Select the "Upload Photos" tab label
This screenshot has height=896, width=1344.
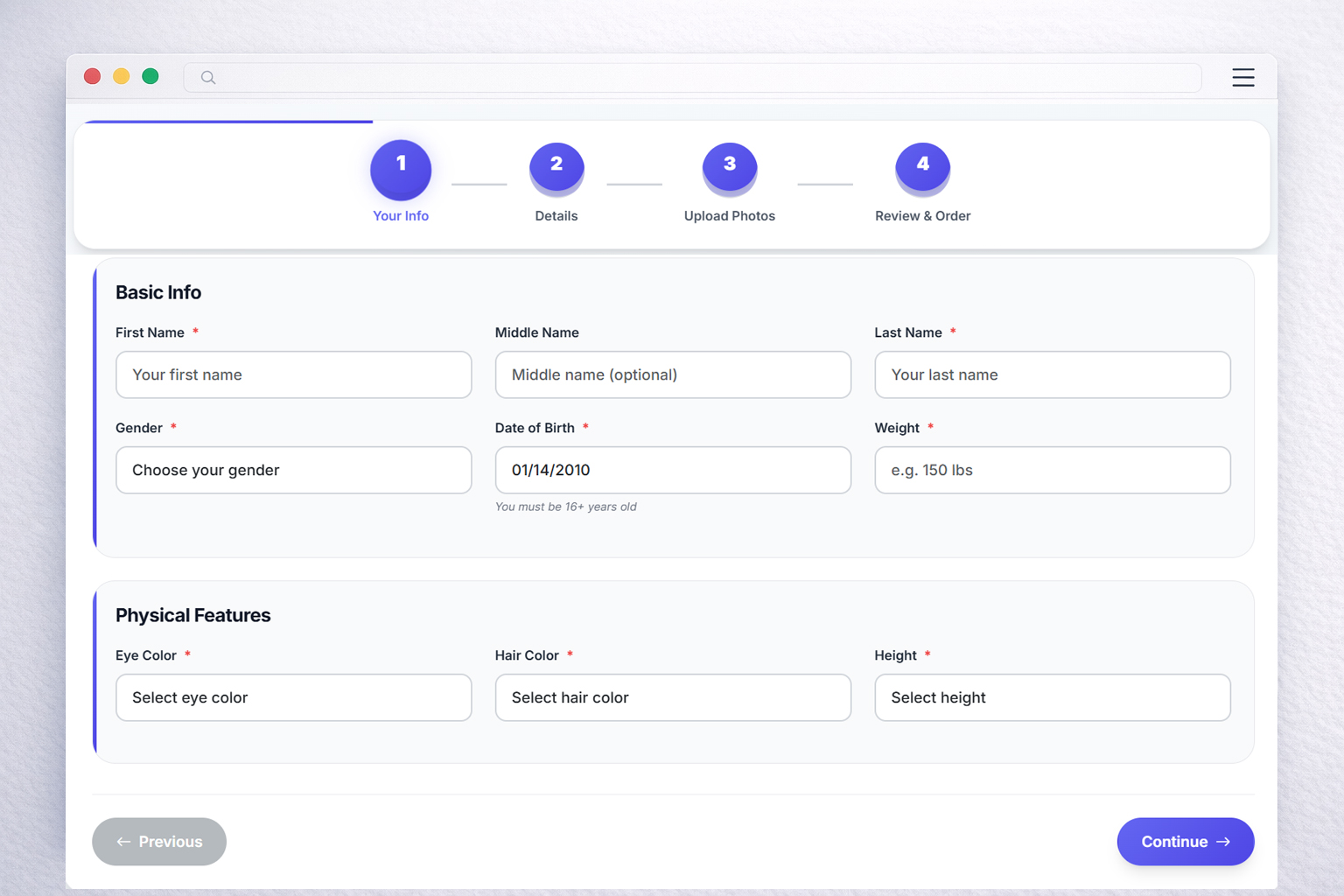tap(729, 215)
